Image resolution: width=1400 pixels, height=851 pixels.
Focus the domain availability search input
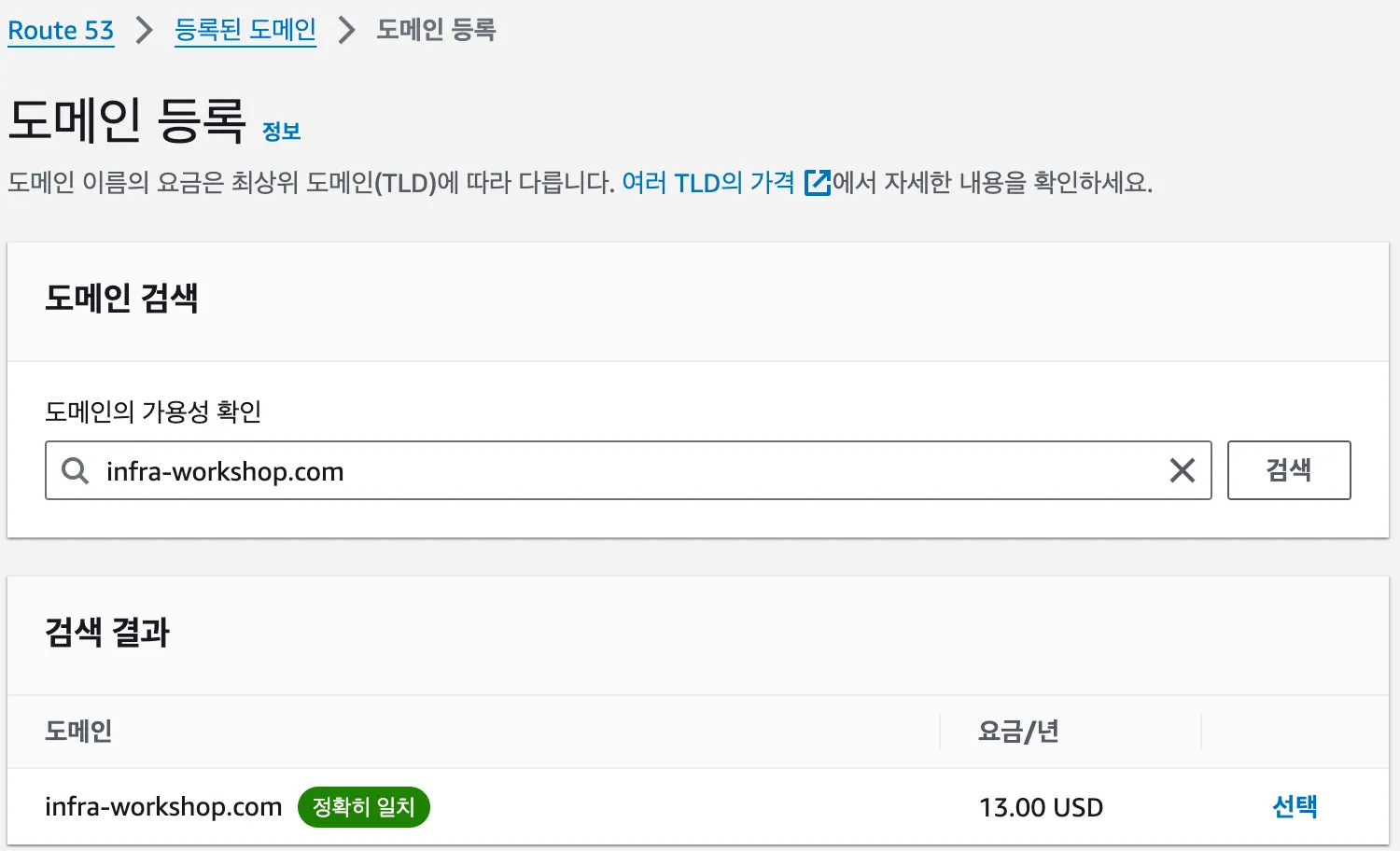point(625,470)
